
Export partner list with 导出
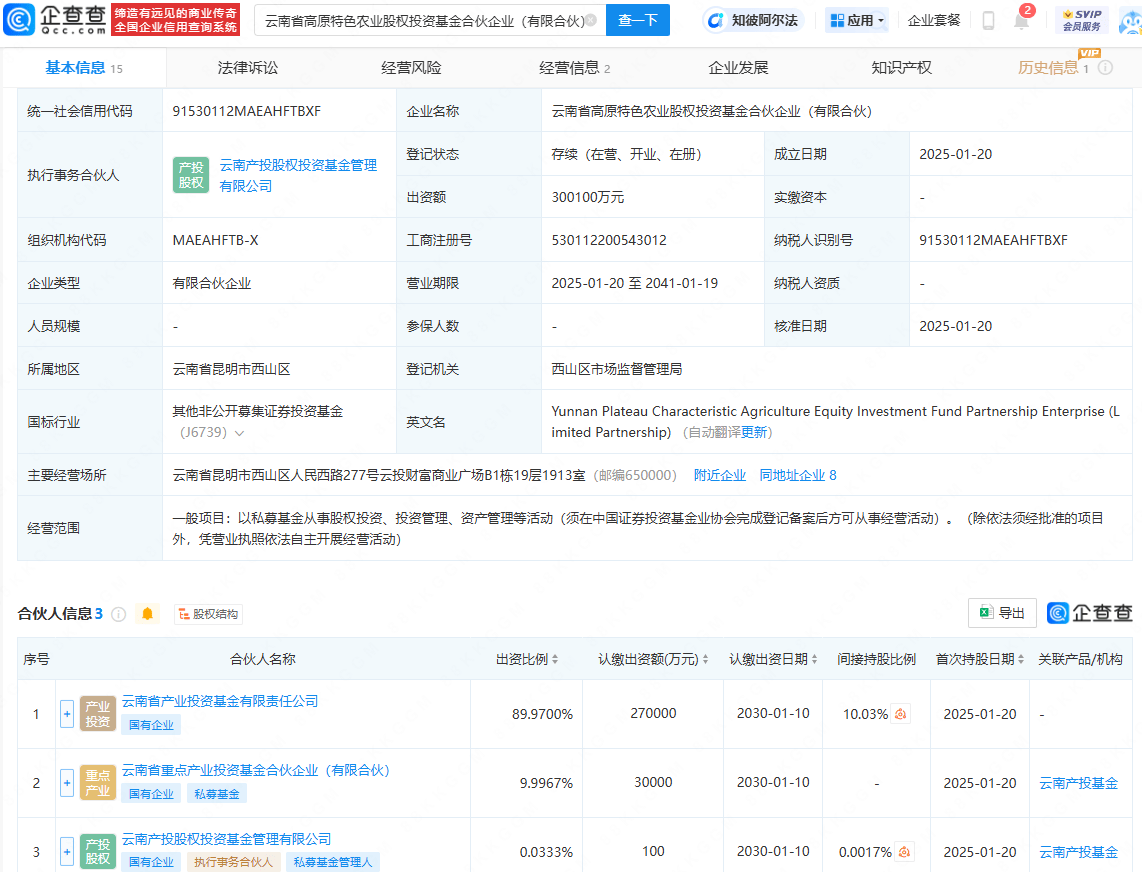[x=1002, y=613]
